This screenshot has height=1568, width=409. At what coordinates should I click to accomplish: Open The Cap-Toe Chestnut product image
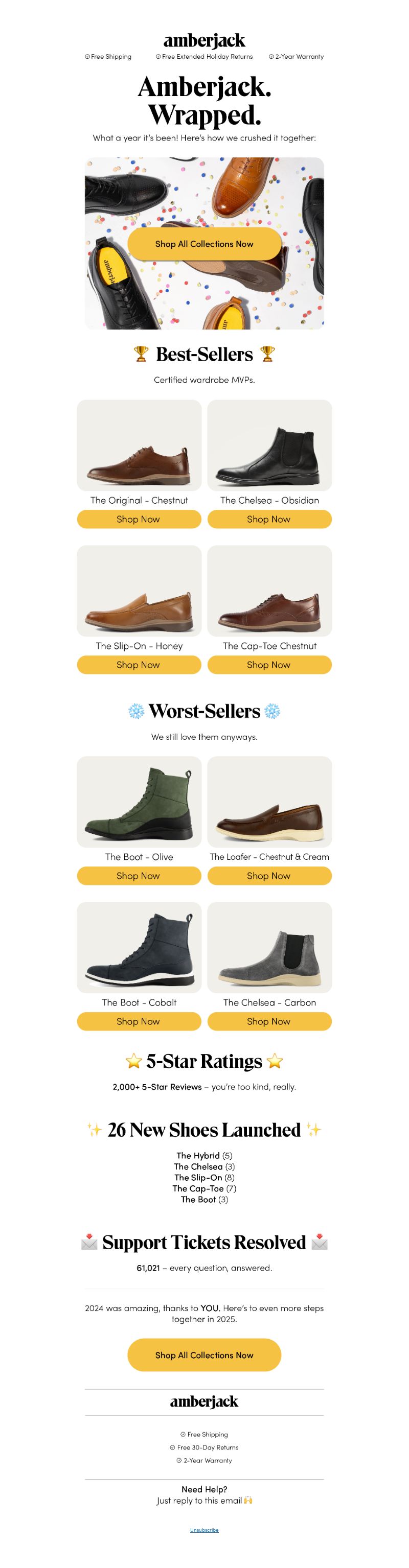(269, 591)
